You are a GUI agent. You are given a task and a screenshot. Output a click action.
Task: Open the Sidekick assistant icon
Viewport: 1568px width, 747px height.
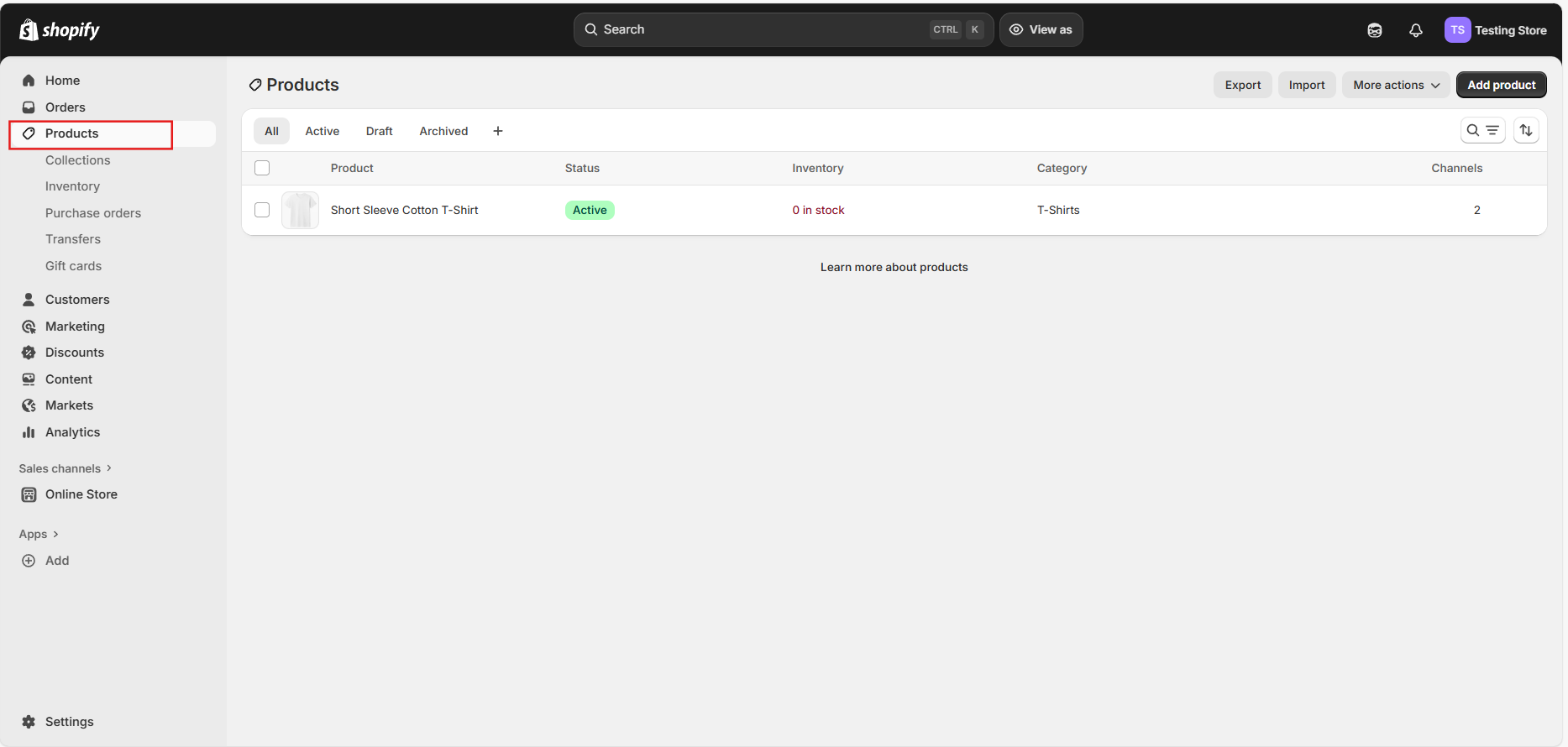pyautogui.click(x=1374, y=30)
